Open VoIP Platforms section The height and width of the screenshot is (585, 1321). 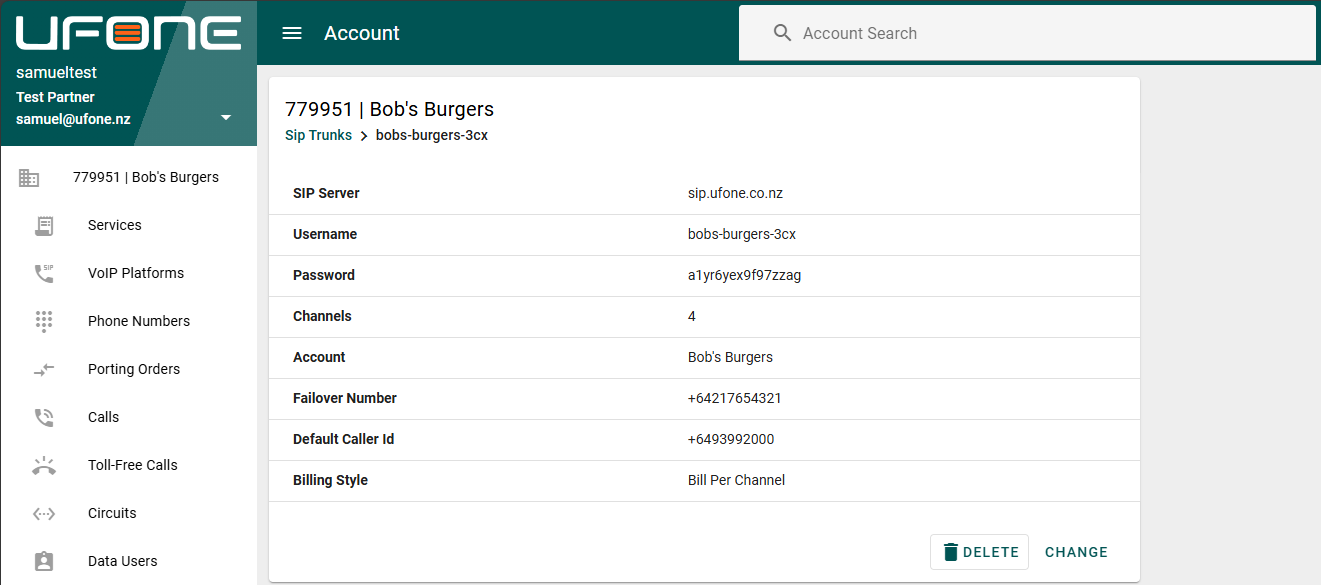(129, 273)
